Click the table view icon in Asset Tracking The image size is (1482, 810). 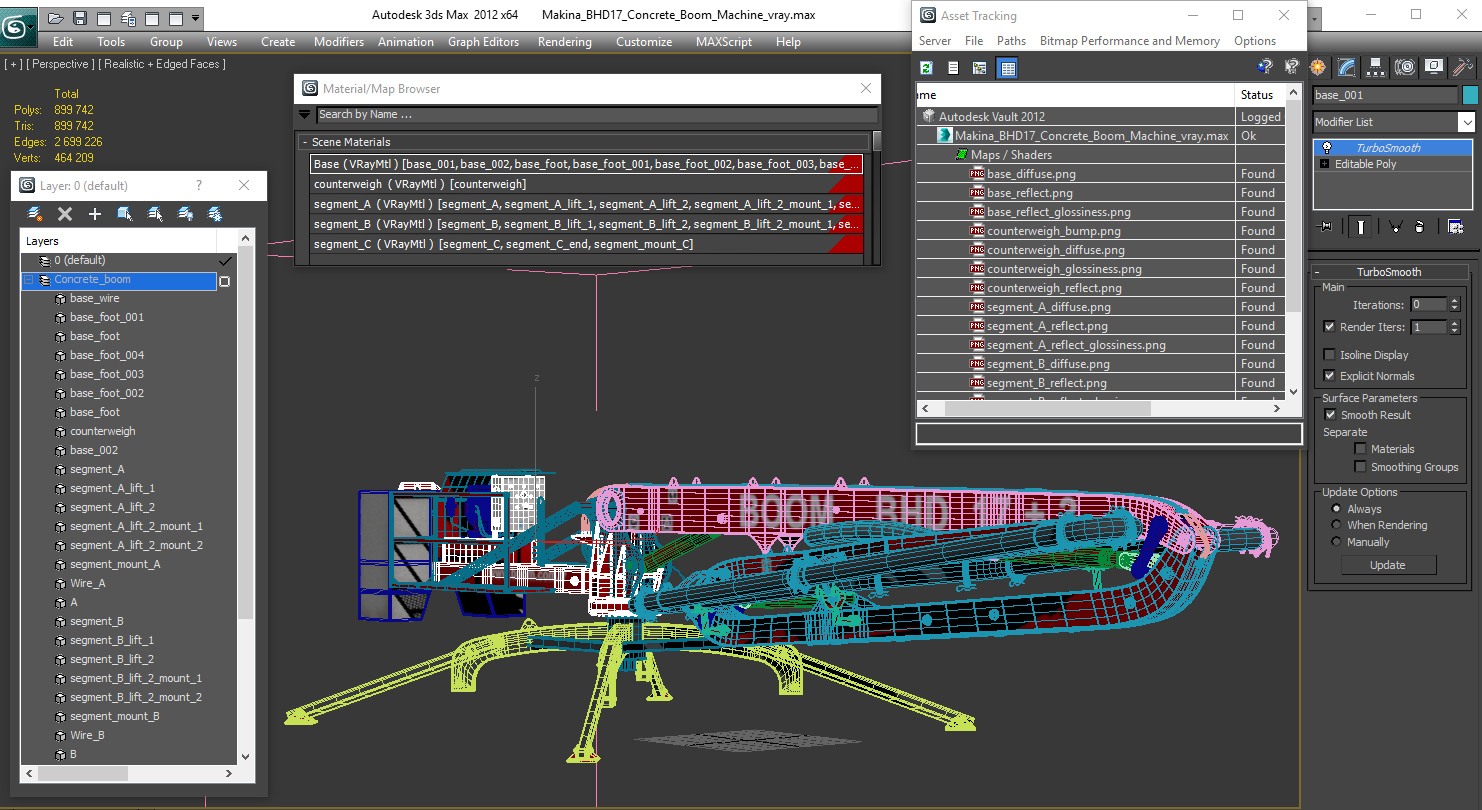pos(1007,68)
